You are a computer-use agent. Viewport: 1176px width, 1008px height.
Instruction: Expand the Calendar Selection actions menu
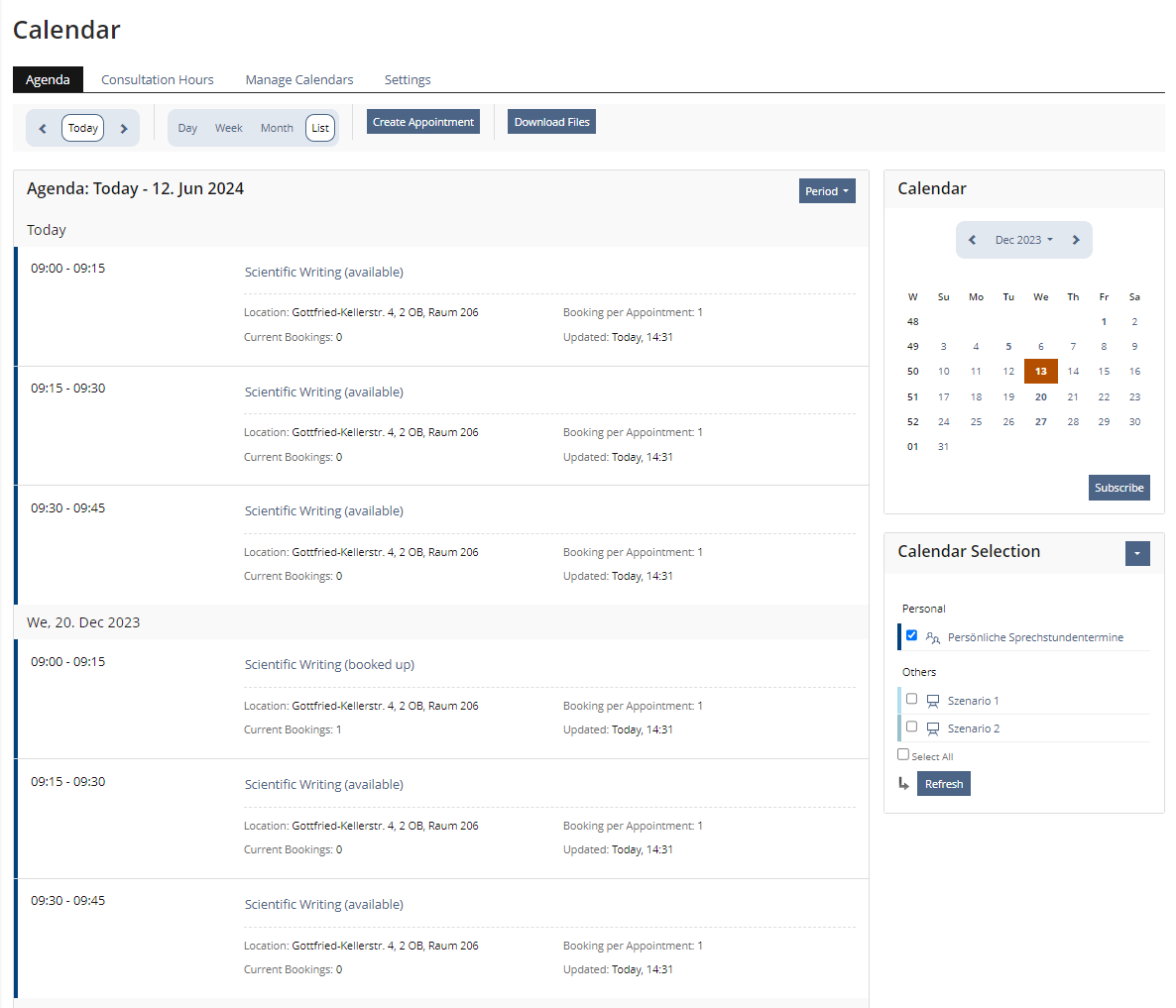tap(1136, 553)
